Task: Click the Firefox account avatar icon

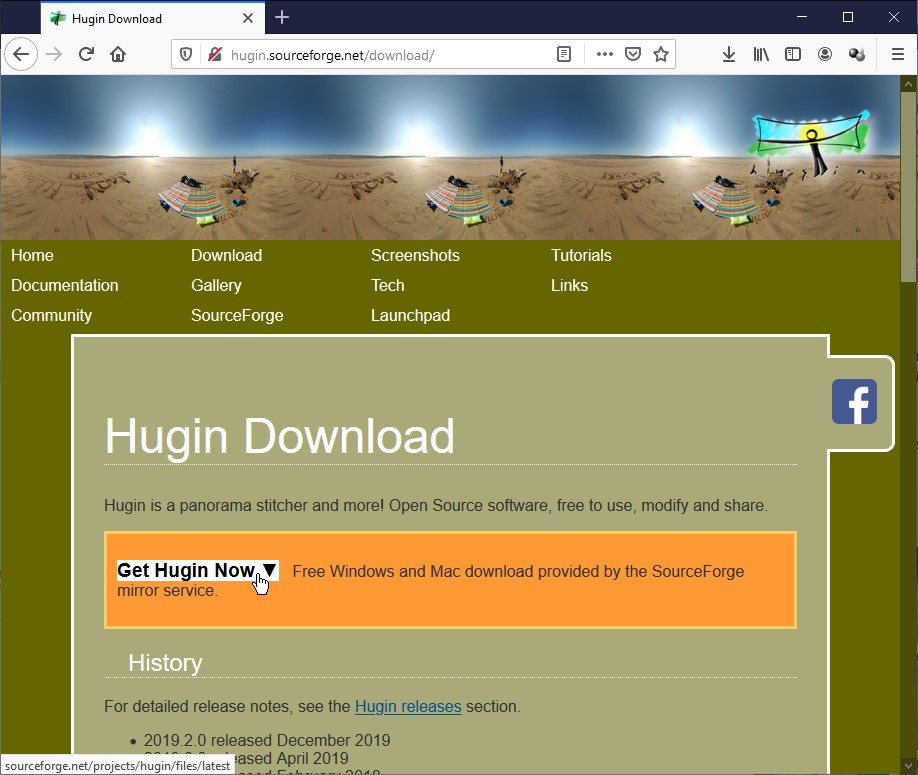Action: (825, 55)
